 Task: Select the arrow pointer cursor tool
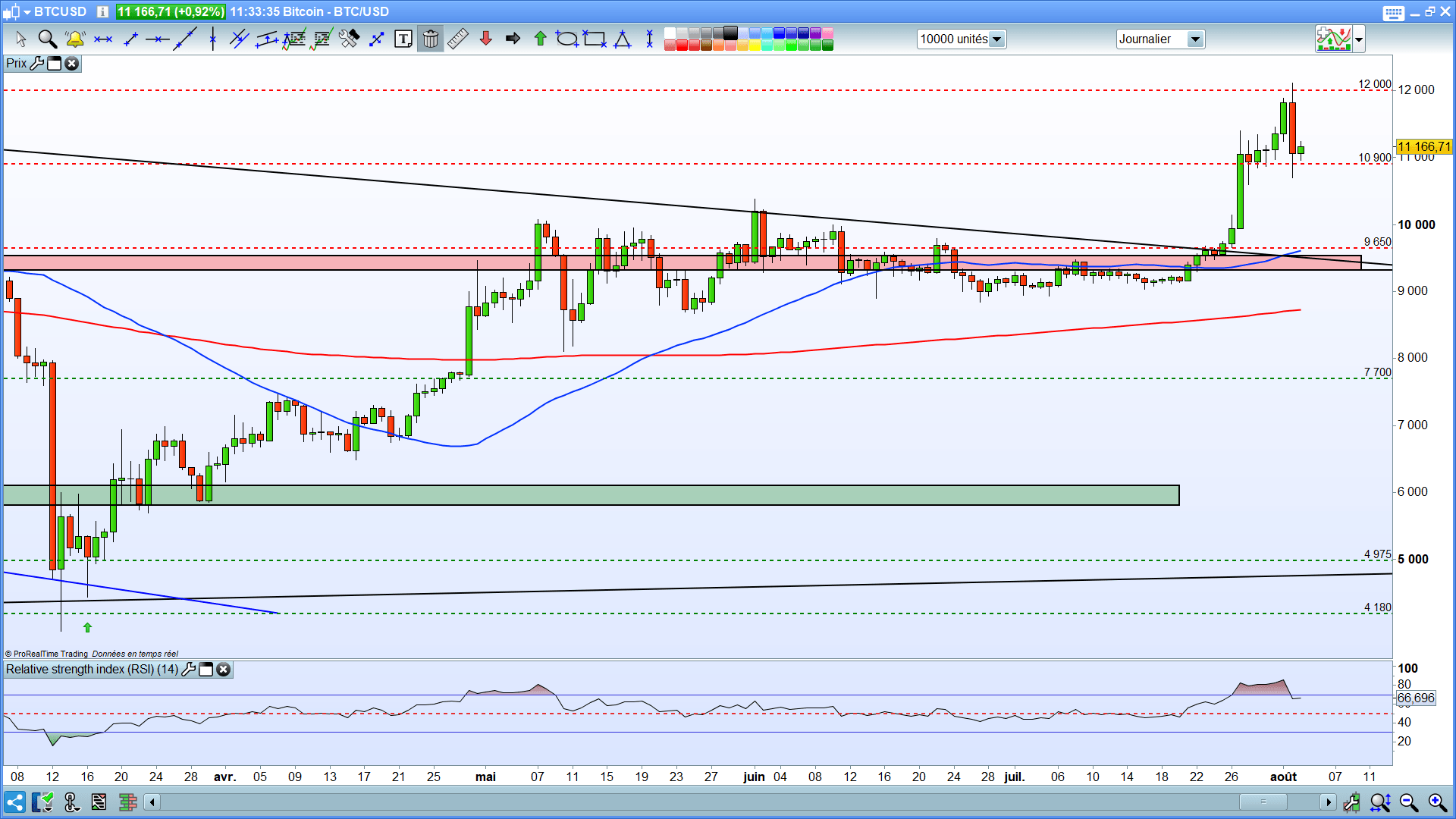coord(20,39)
